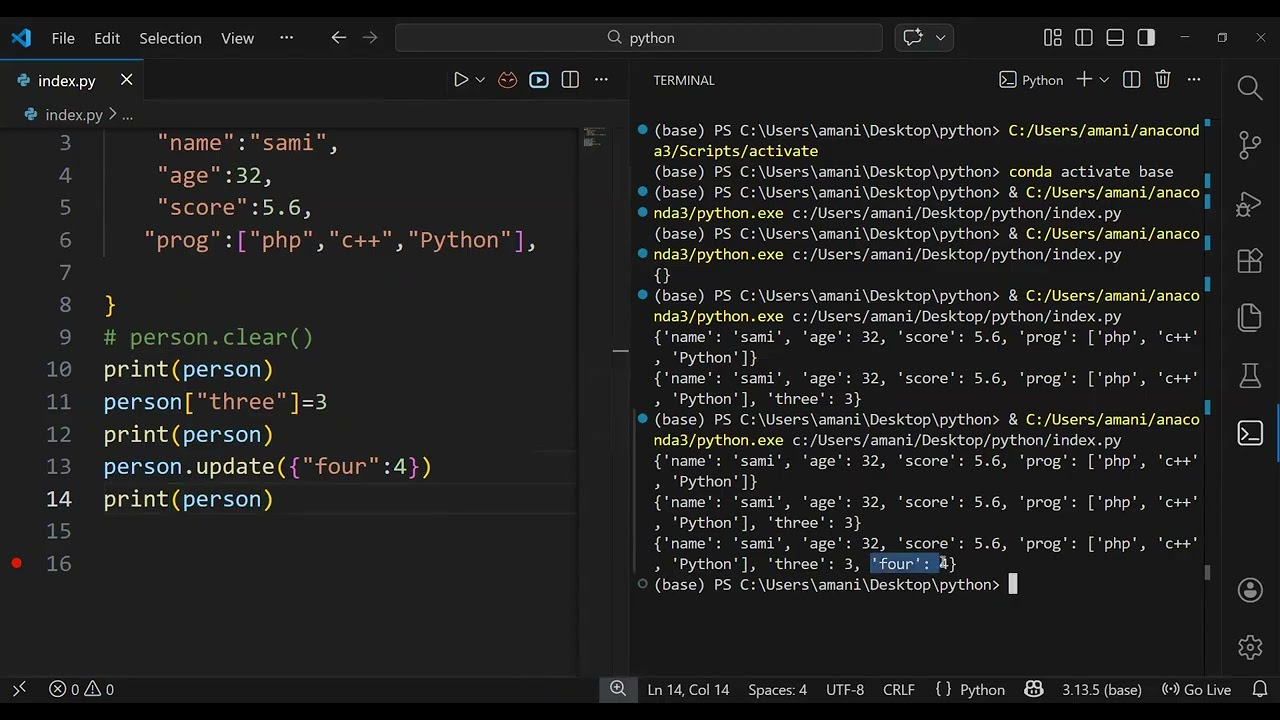Click the breadcrumb ellipsis segment
The image size is (1280, 720).
[x=127, y=115]
